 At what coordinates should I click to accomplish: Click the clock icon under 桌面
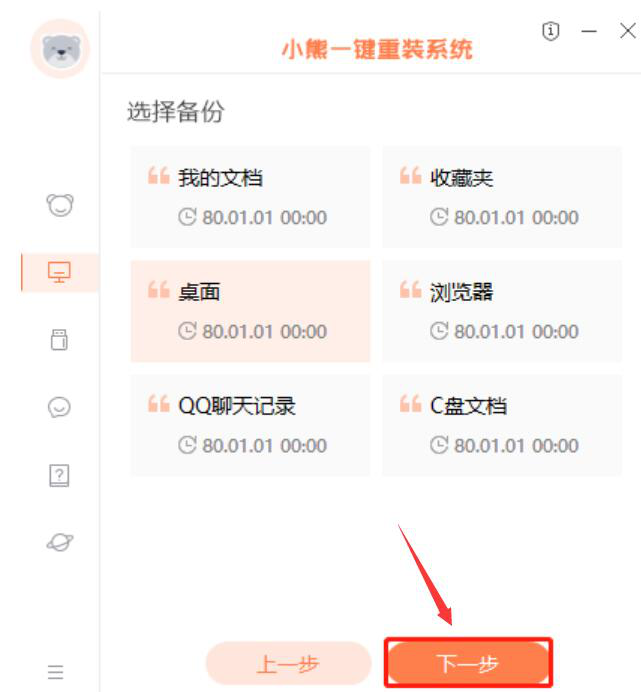pos(187,331)
